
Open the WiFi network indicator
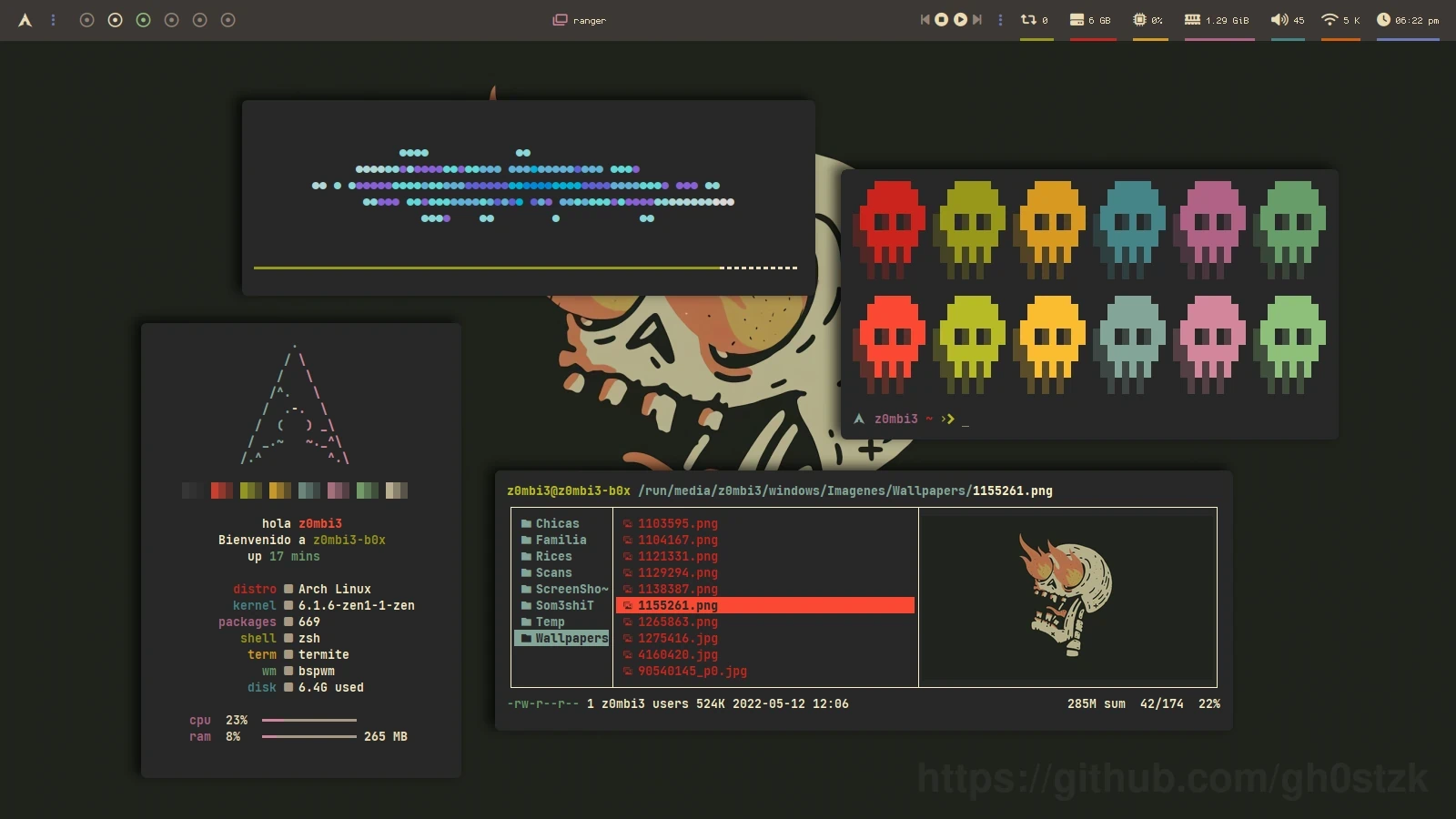(1330, 19)
